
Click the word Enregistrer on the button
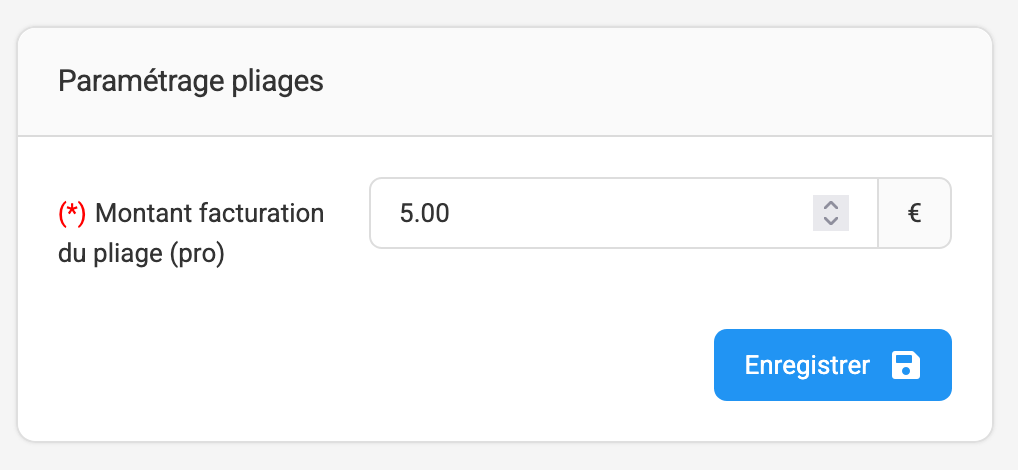(x=807, y=365)
